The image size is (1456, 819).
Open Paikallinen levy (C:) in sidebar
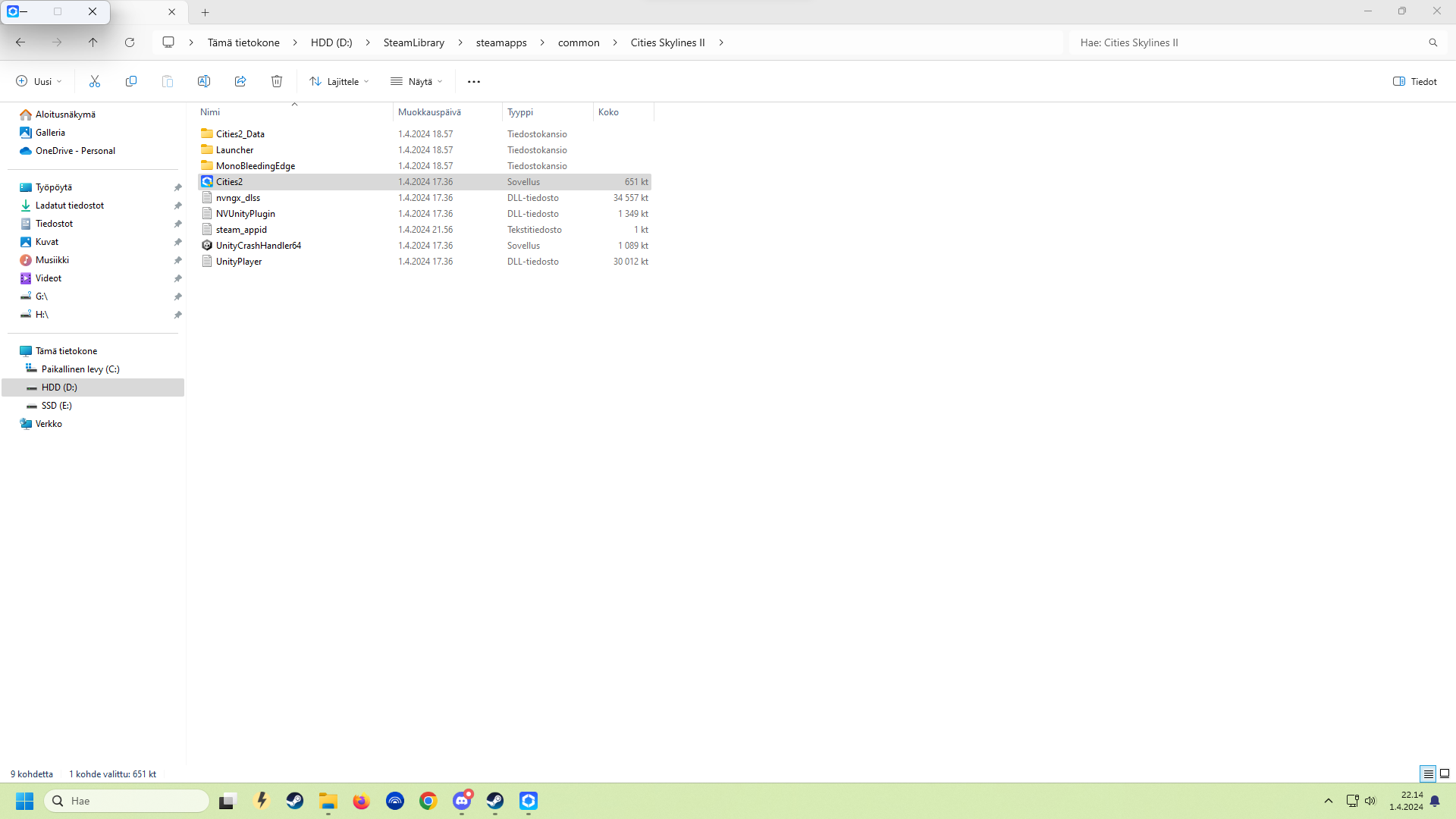click(x=80, y=369)
